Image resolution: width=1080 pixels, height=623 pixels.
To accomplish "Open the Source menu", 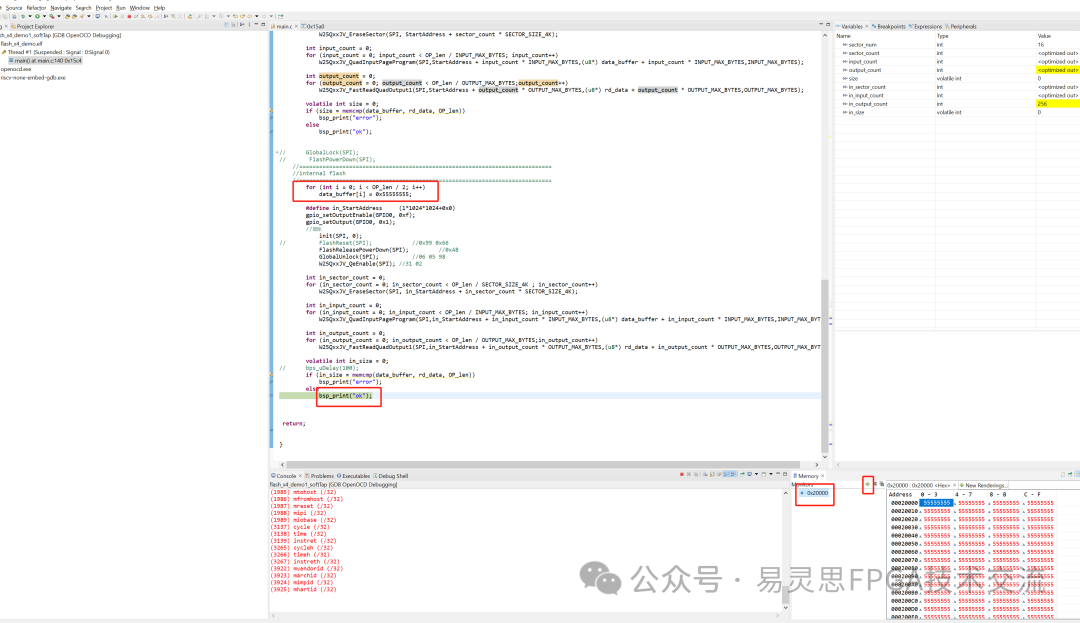I will tap(14, 8).
